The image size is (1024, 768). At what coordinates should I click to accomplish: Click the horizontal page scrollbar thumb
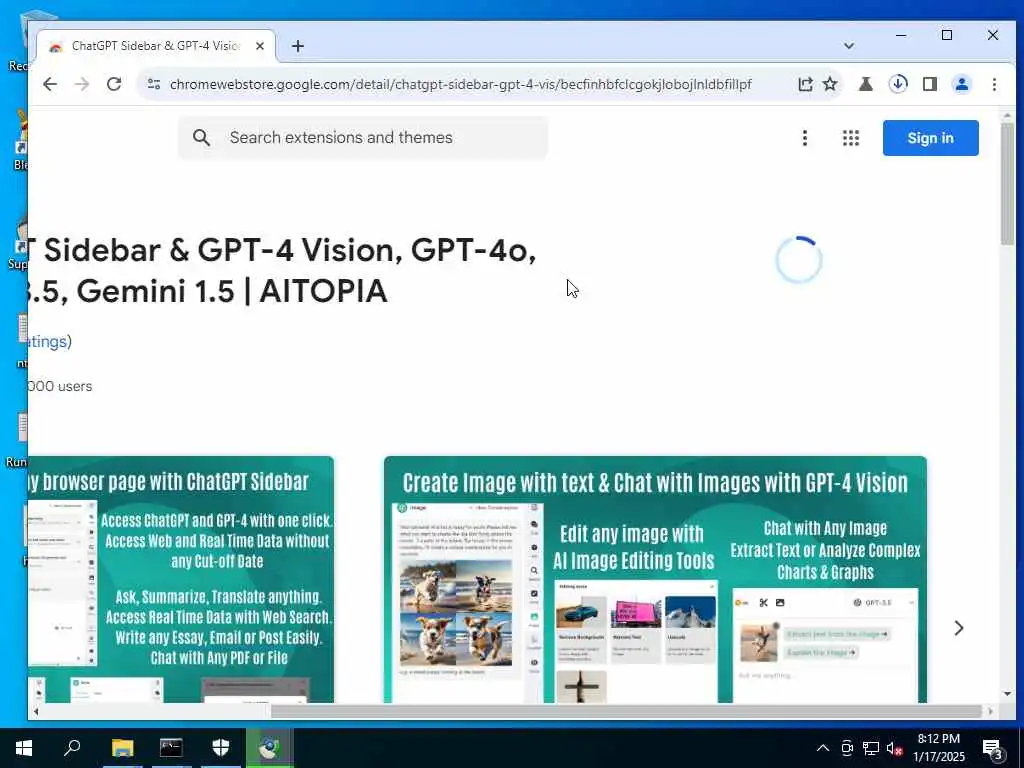626,711
